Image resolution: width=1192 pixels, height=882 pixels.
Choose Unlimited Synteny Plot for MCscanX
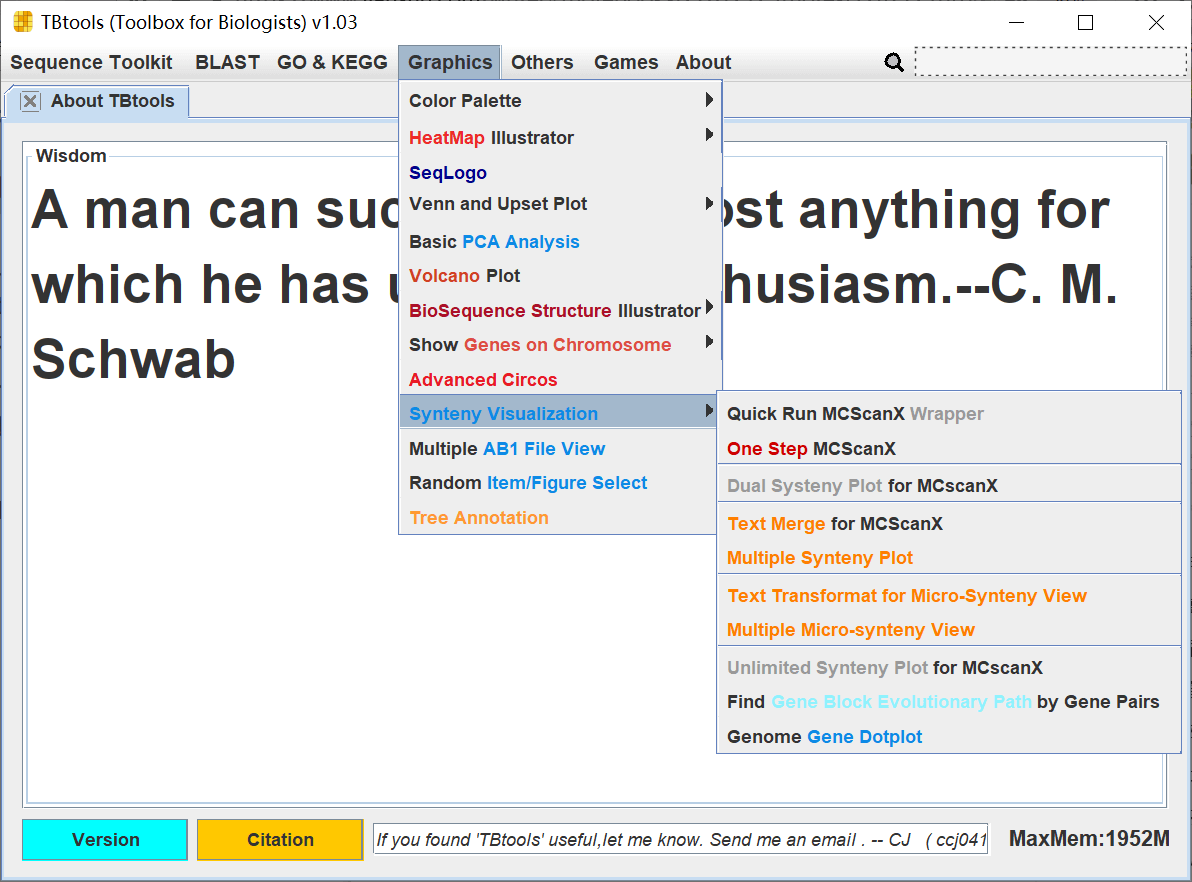click(x=949, y=668)
